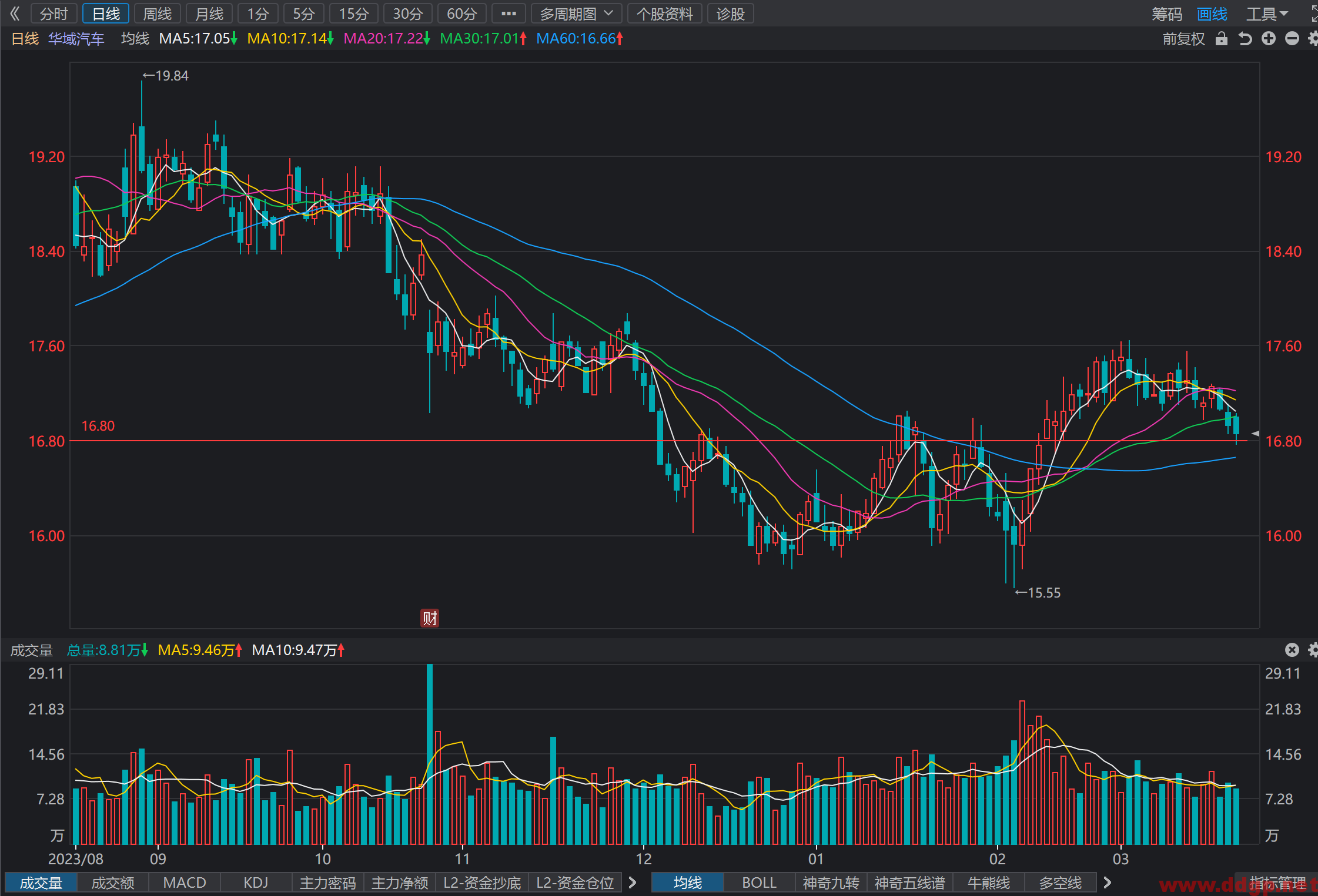The height and width of the screenshot is (896, 1318).
Task: Open chart settings gear icon
Action: pos(1313,39)
